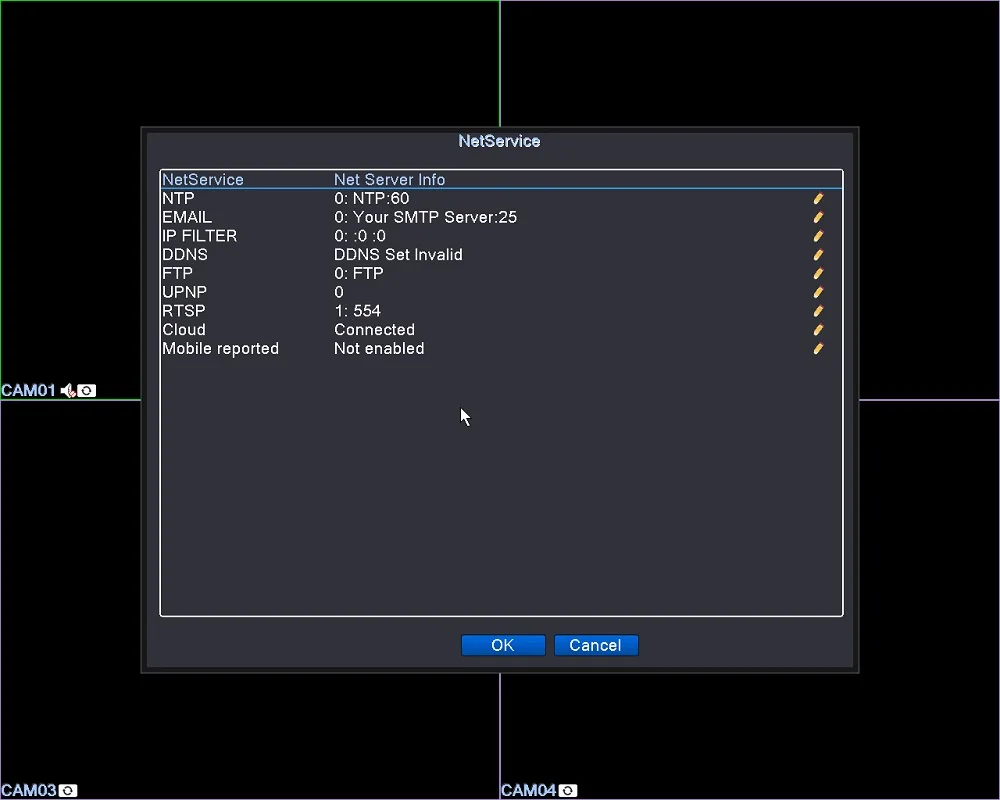The height and width of the screenshot is (800, 1000).
Task: Open FTP configuration pencil icon
Action: [818, 273]
